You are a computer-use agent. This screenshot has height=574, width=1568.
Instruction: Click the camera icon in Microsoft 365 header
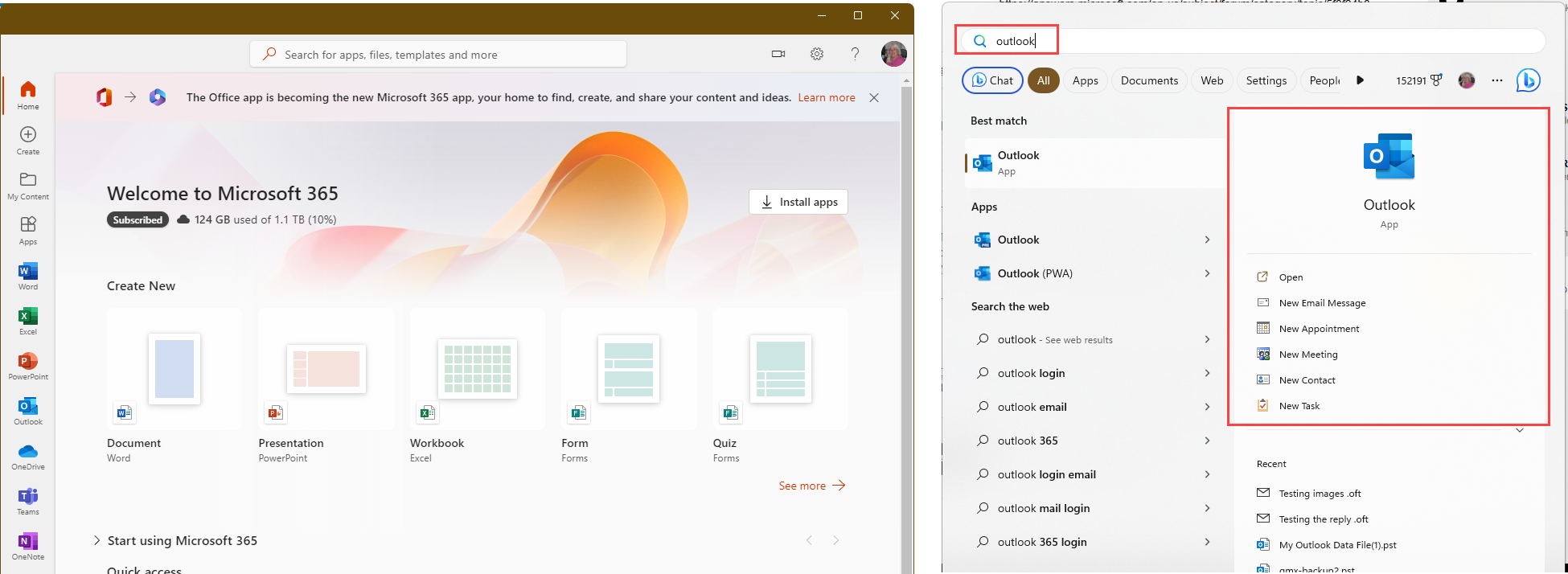coord(778,54)
